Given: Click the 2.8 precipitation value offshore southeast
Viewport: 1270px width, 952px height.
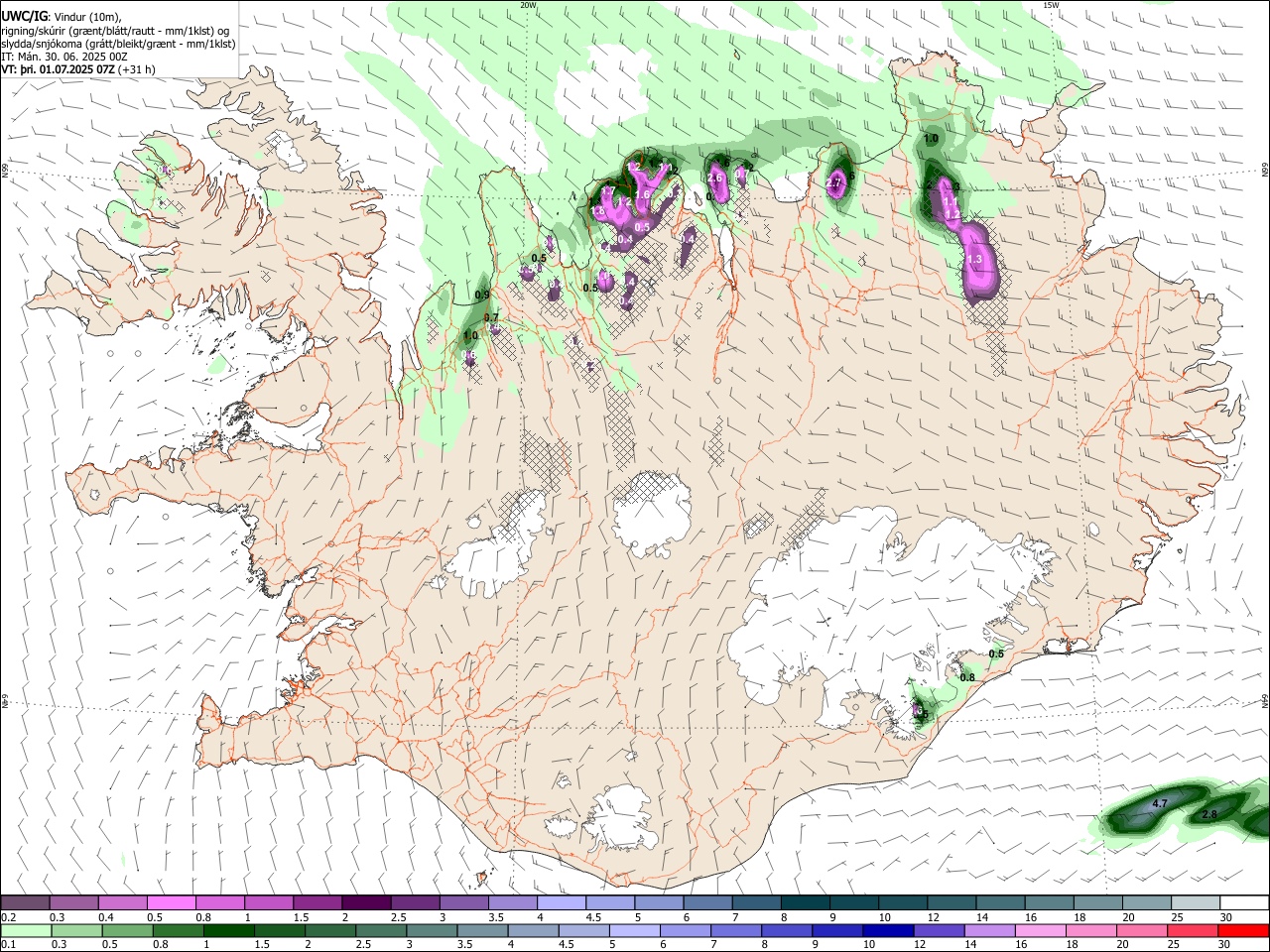Looking at the screenshot, I should pyautogui.click(x=1209, y=814).
